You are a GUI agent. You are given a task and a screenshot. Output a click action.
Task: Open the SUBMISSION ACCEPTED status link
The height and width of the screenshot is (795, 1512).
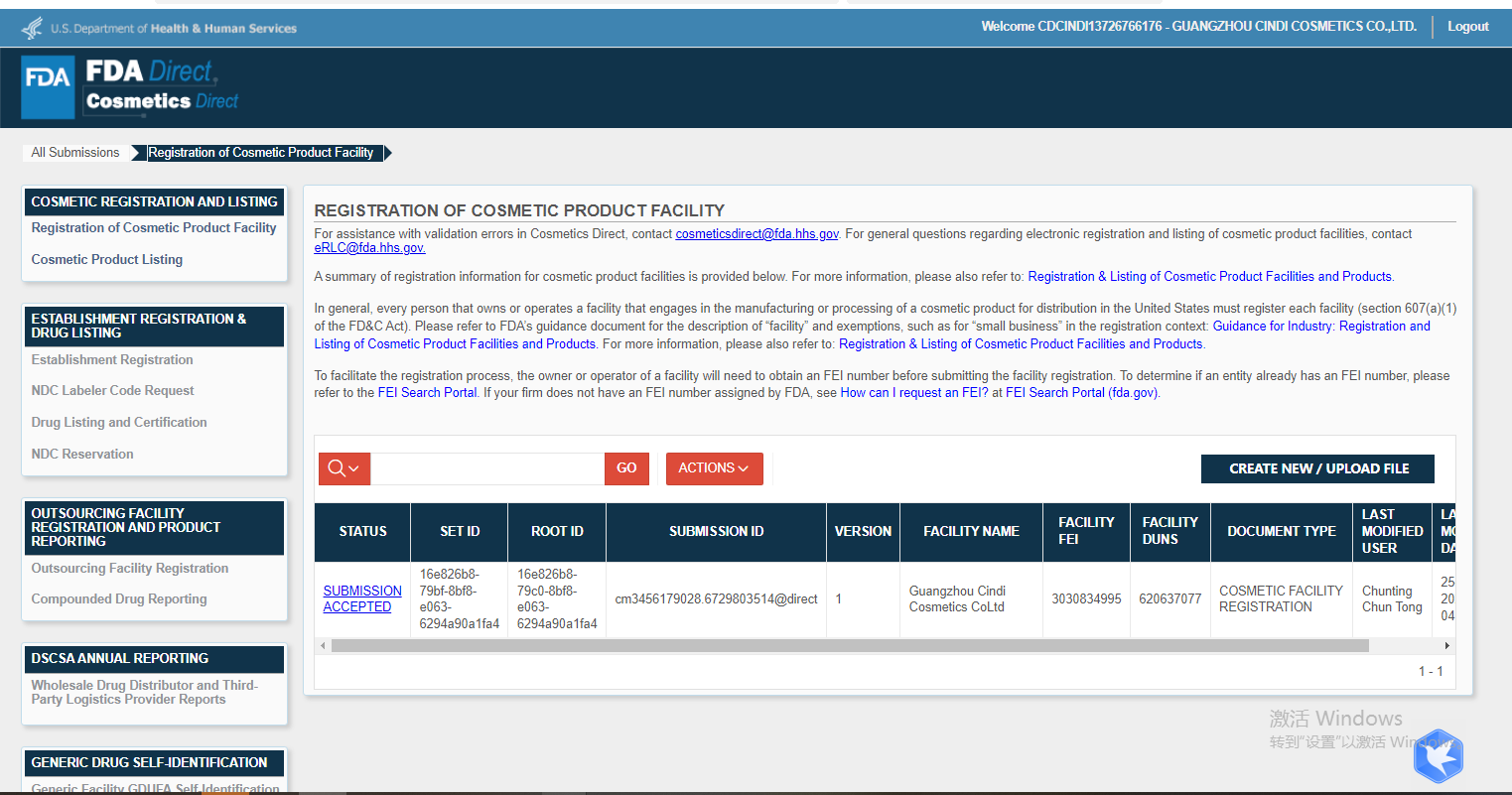pos(362,598)
